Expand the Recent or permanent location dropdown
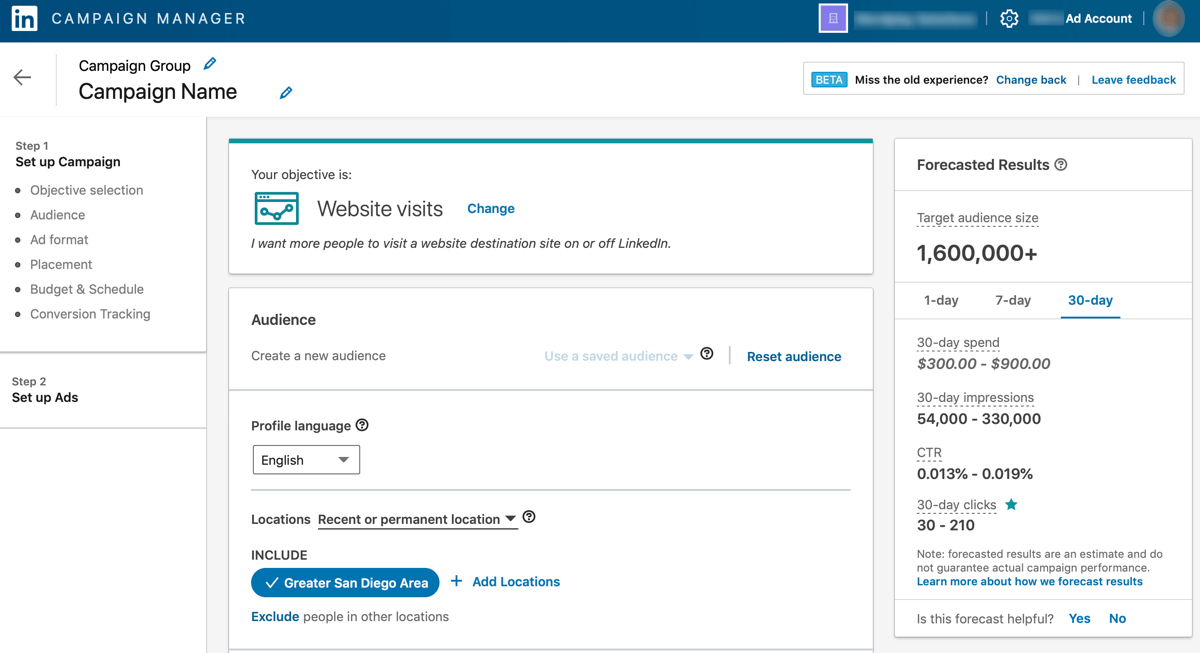Screen dimensions: 1200x653 pos(418,519)
